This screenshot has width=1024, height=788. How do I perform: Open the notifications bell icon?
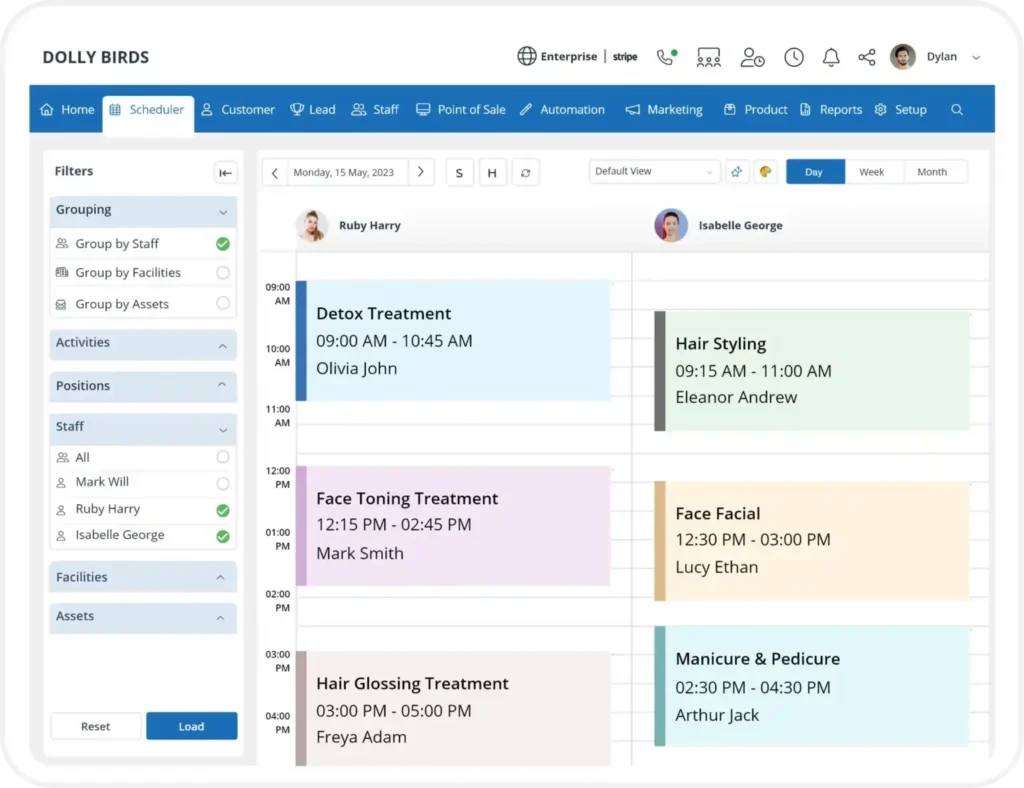(830, 57)
